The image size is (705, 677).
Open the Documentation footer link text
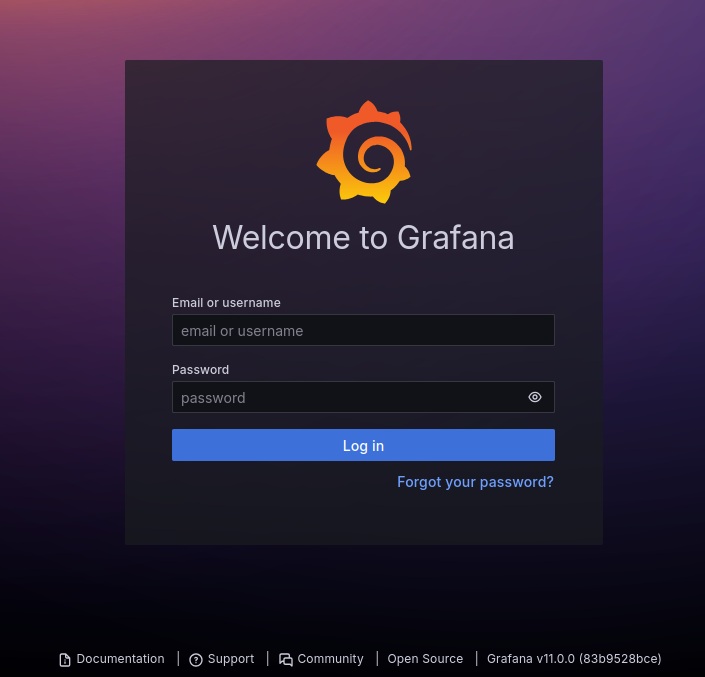tap(120, 659)
